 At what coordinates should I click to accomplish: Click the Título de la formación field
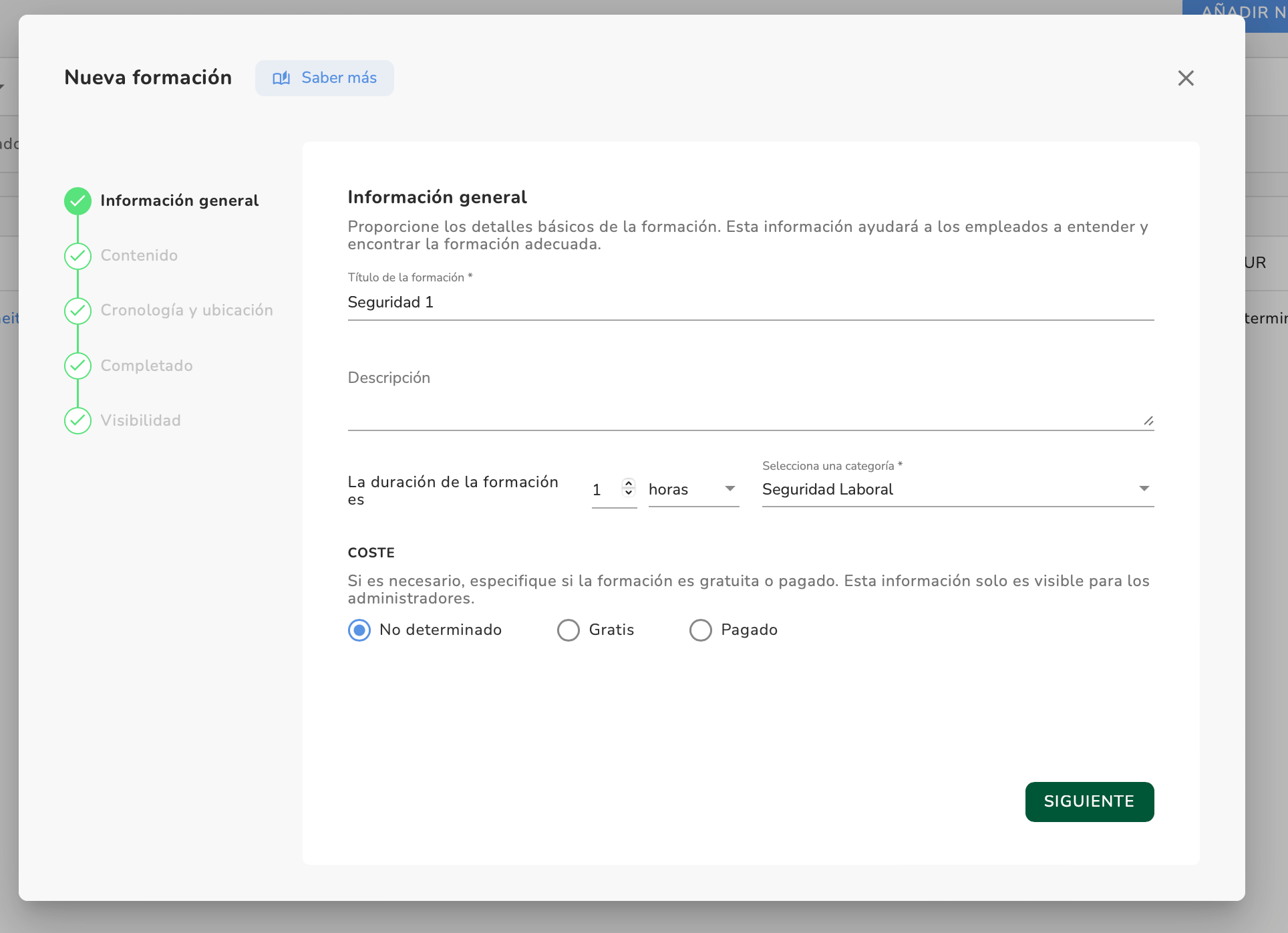[750, 303]
